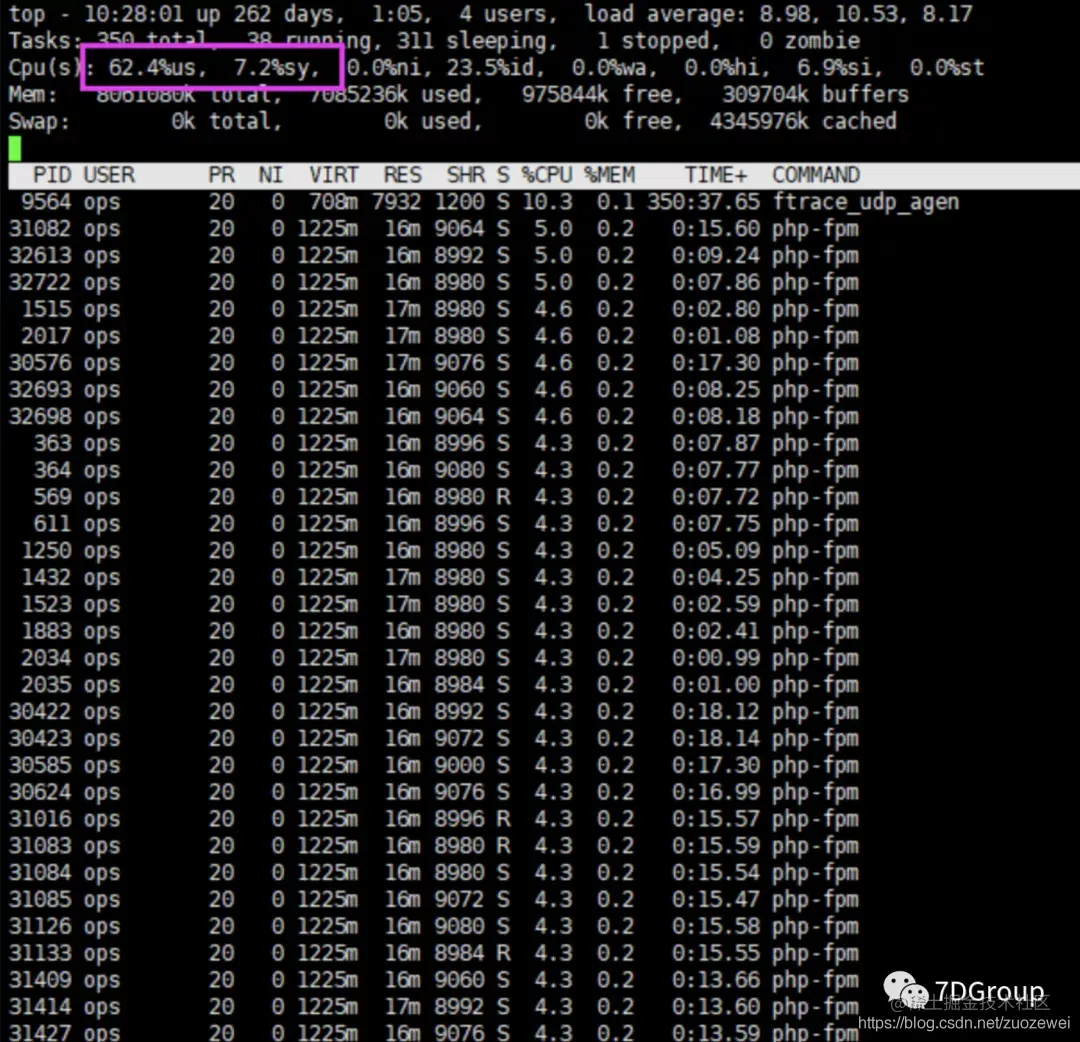This screenshot has height=1042, width=1080.
Task: Click the 309704k buffers value
Action: tap(816, 94)
